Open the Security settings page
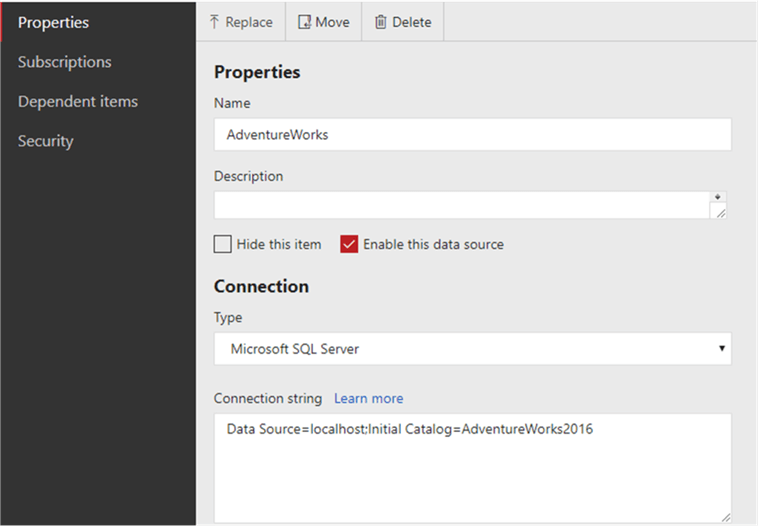The image size is (758, 526). 45,141
